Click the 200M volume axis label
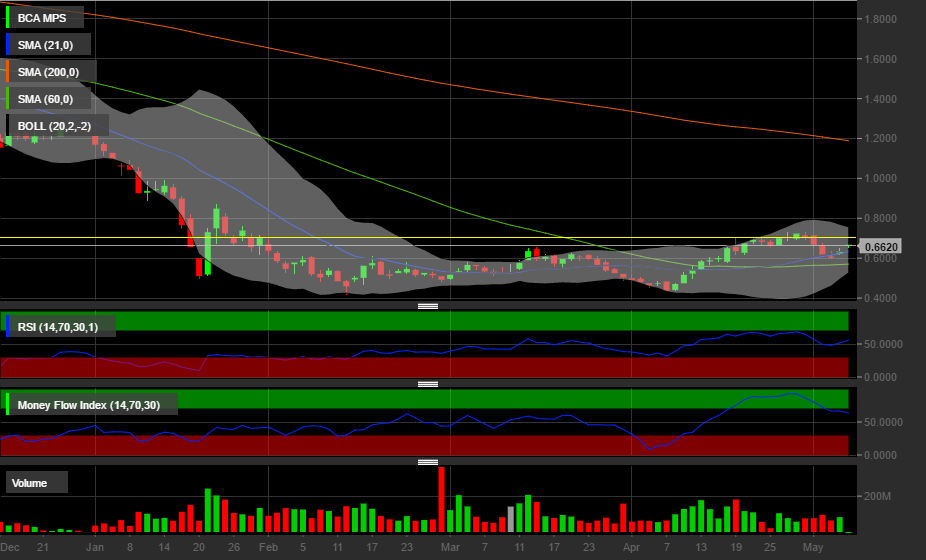 [877, 496]
